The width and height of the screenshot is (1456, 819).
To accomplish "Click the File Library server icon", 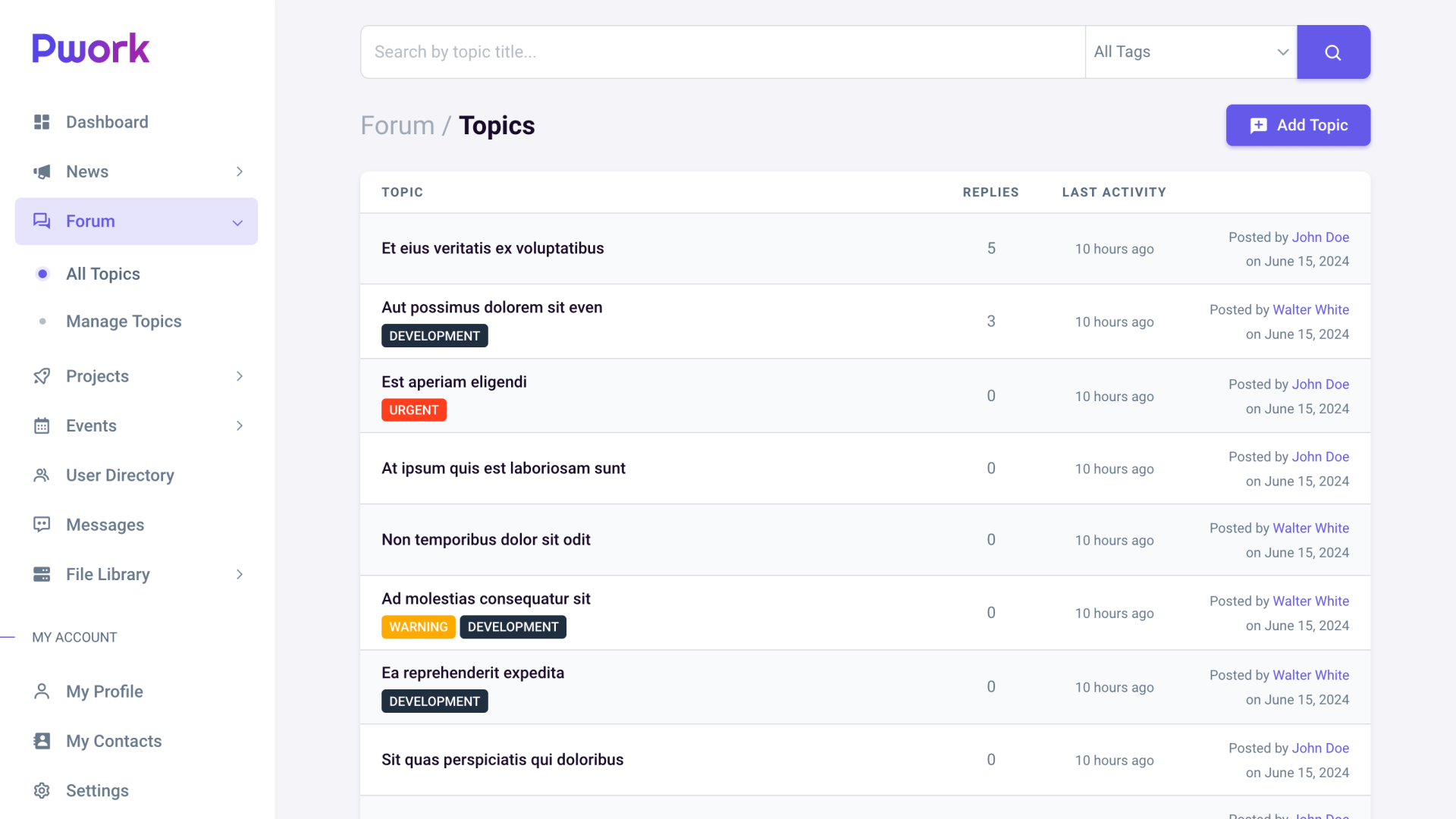I will coord(42,574).
